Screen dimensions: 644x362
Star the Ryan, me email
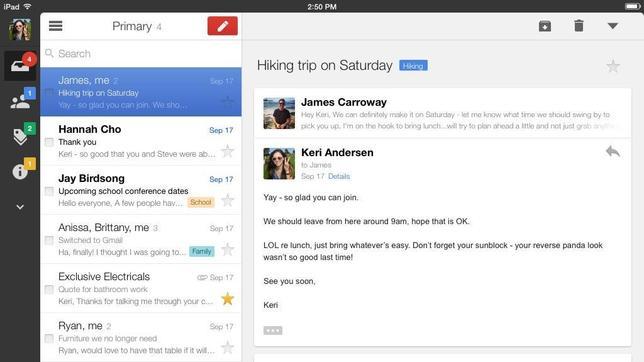(x=227, y=348)
